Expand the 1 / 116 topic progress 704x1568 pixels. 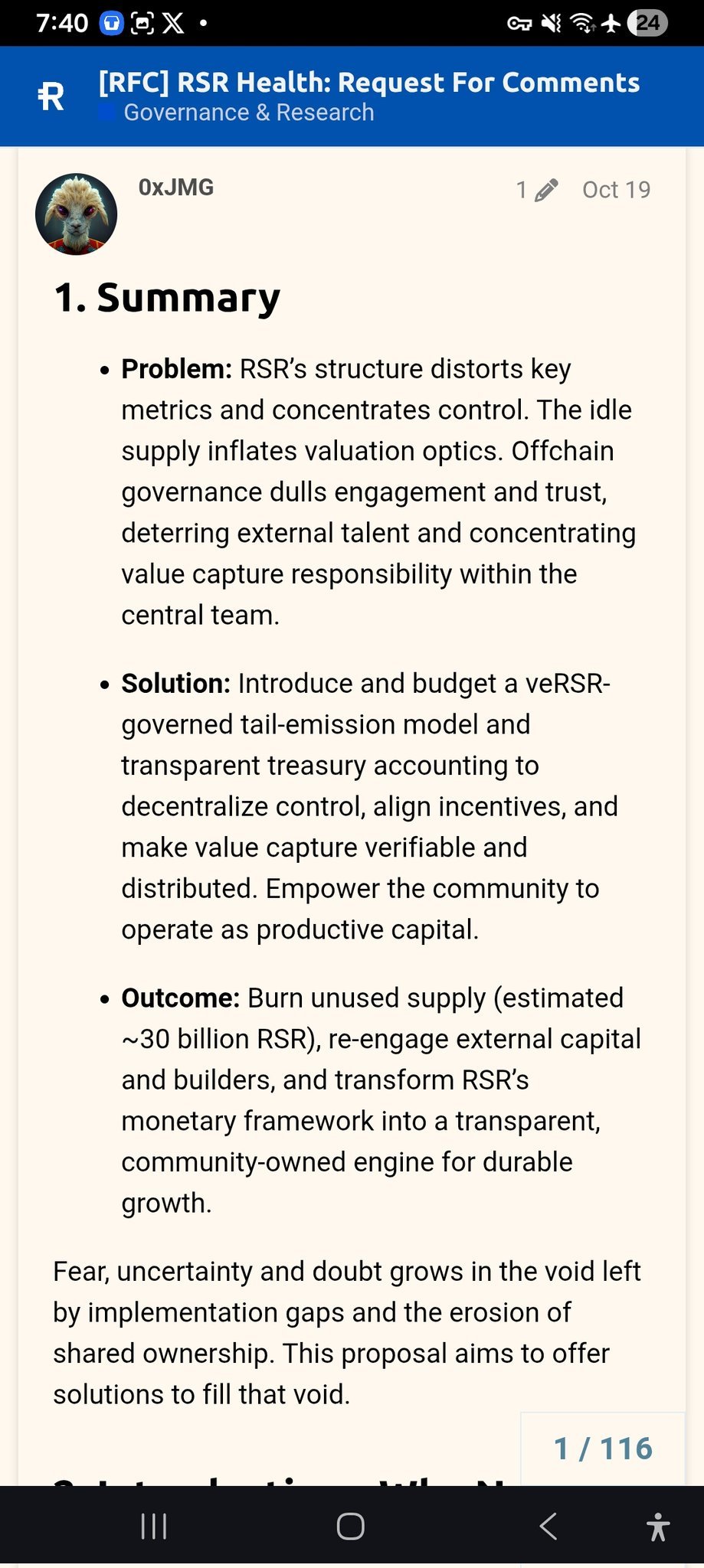tap(603, 1449)
